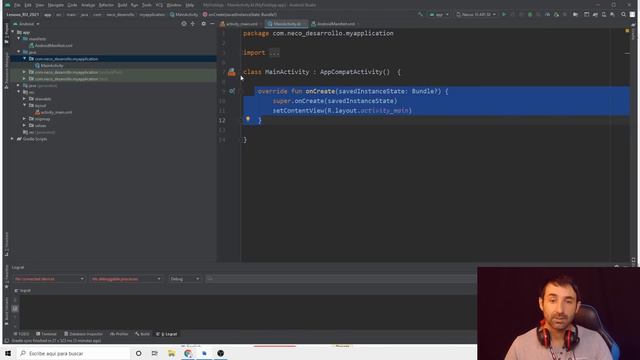The height and width of the screenshot is (360, 640).
Task: Open the Android project view dropdown
Action: pos(27,24)
